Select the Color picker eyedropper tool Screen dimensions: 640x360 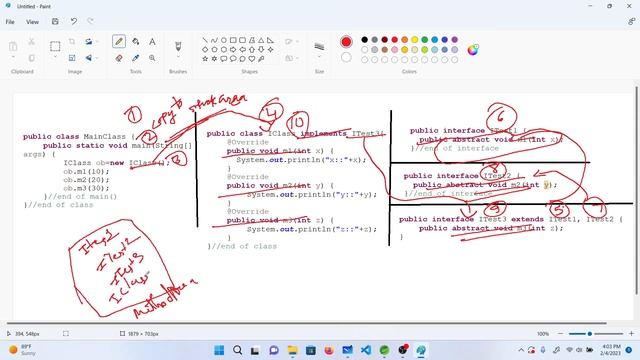[136, 58]
